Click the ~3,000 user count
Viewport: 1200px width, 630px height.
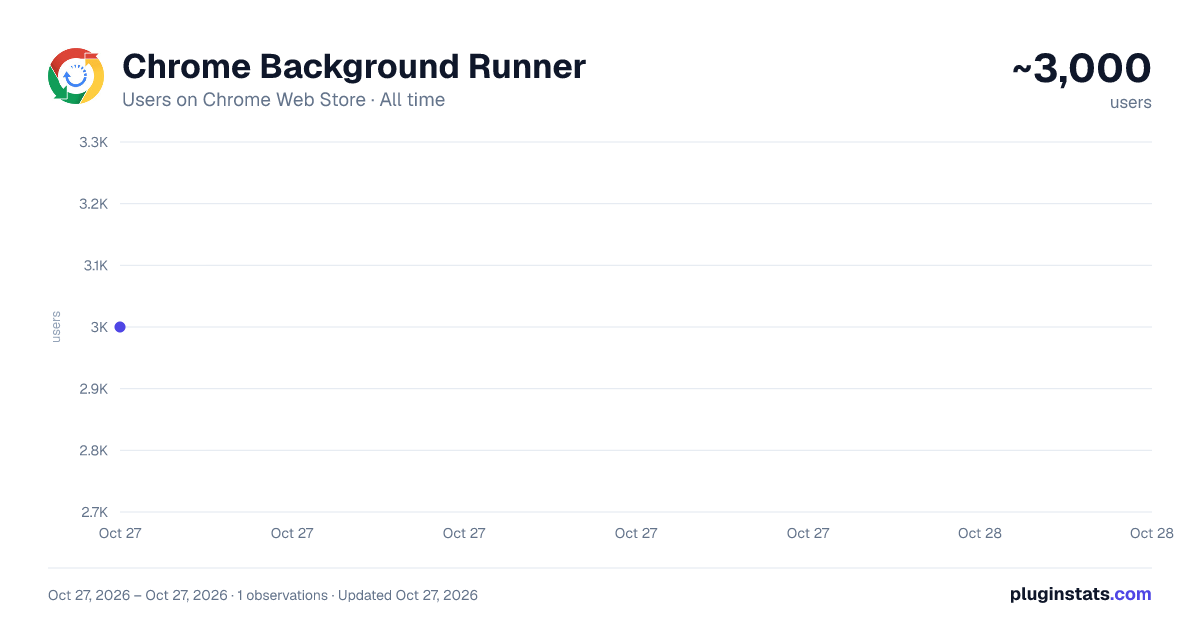coord(1082,68)
